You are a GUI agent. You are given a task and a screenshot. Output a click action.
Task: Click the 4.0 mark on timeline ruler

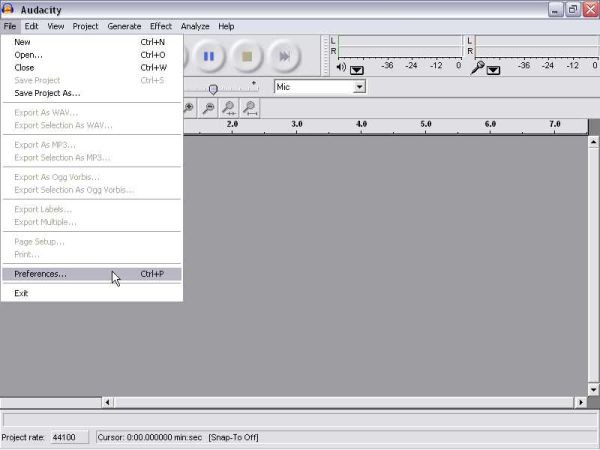(361, 124)
